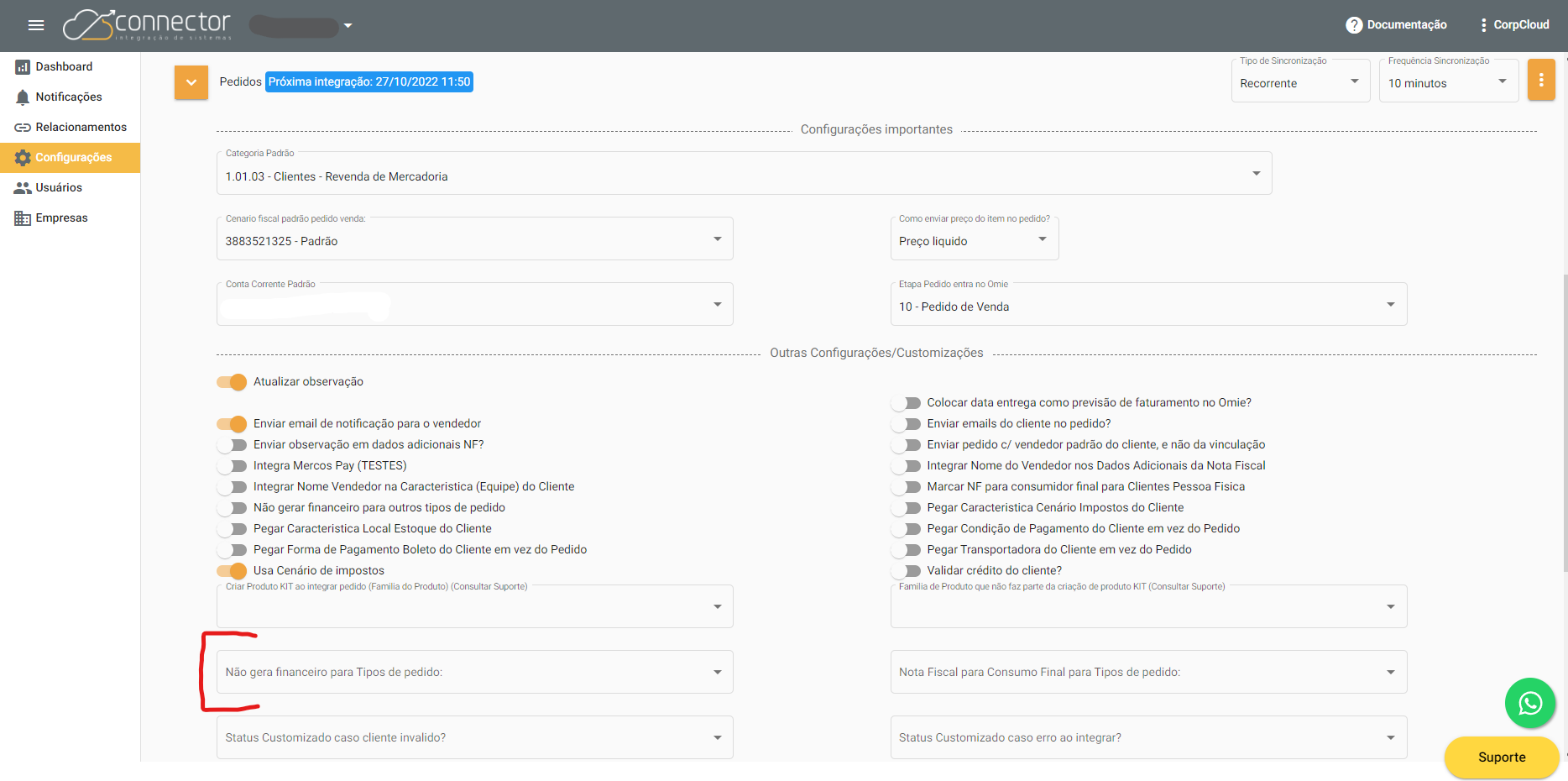
Task: Open Status Customizado caso erro ao integrar dropdown
Action: tap(1148, 737)
